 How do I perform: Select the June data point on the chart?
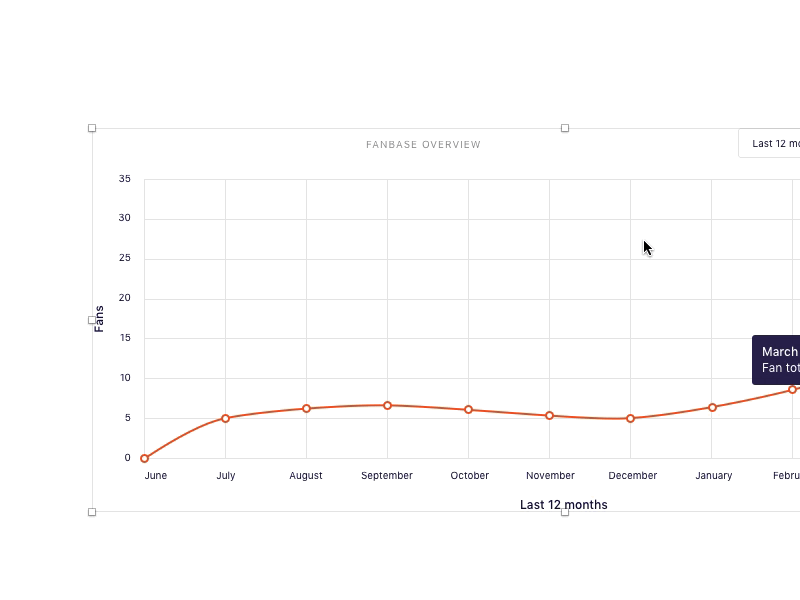[x=146, y=457]
